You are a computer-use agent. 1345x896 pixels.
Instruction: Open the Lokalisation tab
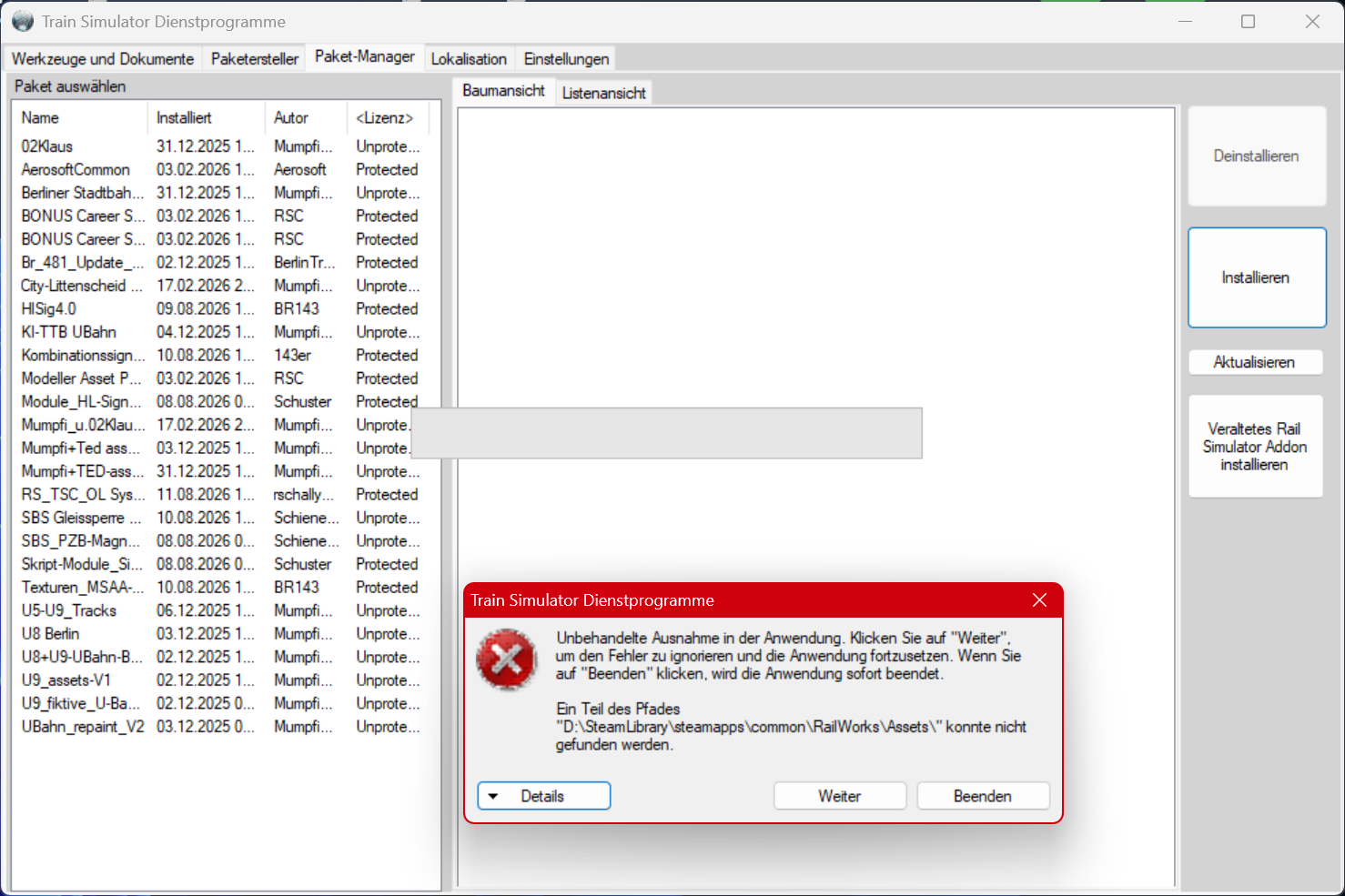pyautogui.click(x=469, y=59)
